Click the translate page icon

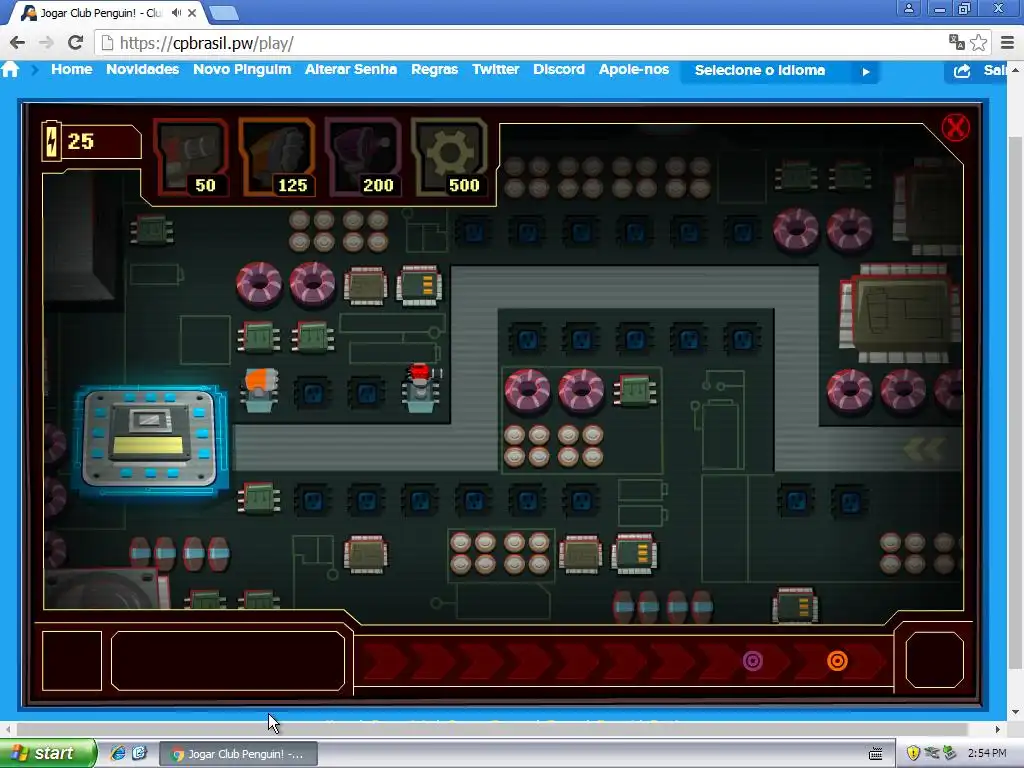click(957, 43)
